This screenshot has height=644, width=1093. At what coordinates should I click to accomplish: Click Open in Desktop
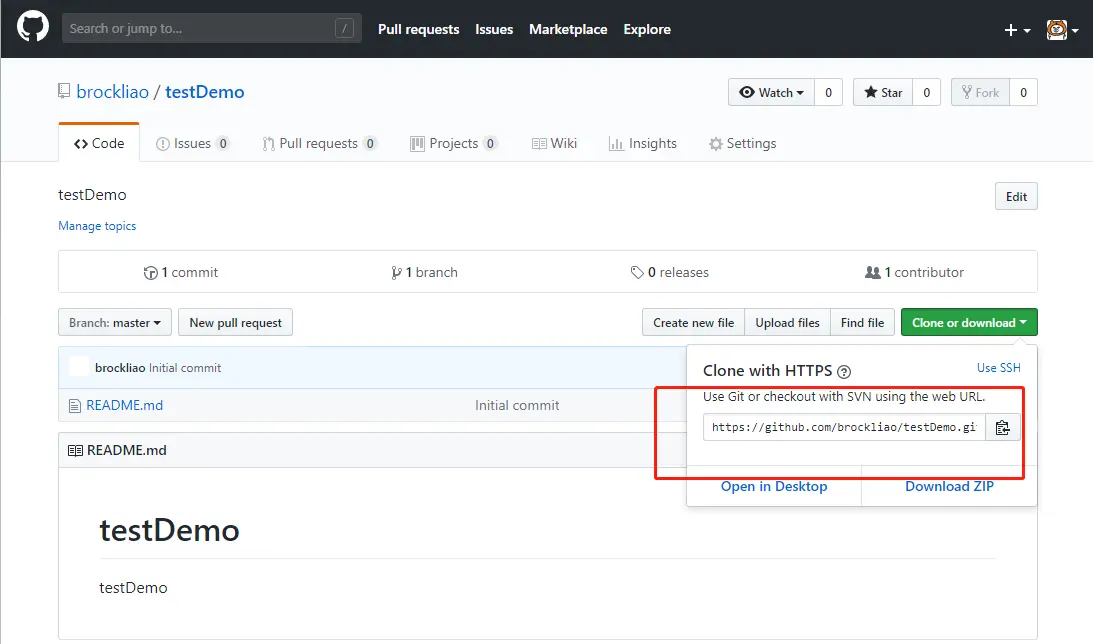point(774,486)
